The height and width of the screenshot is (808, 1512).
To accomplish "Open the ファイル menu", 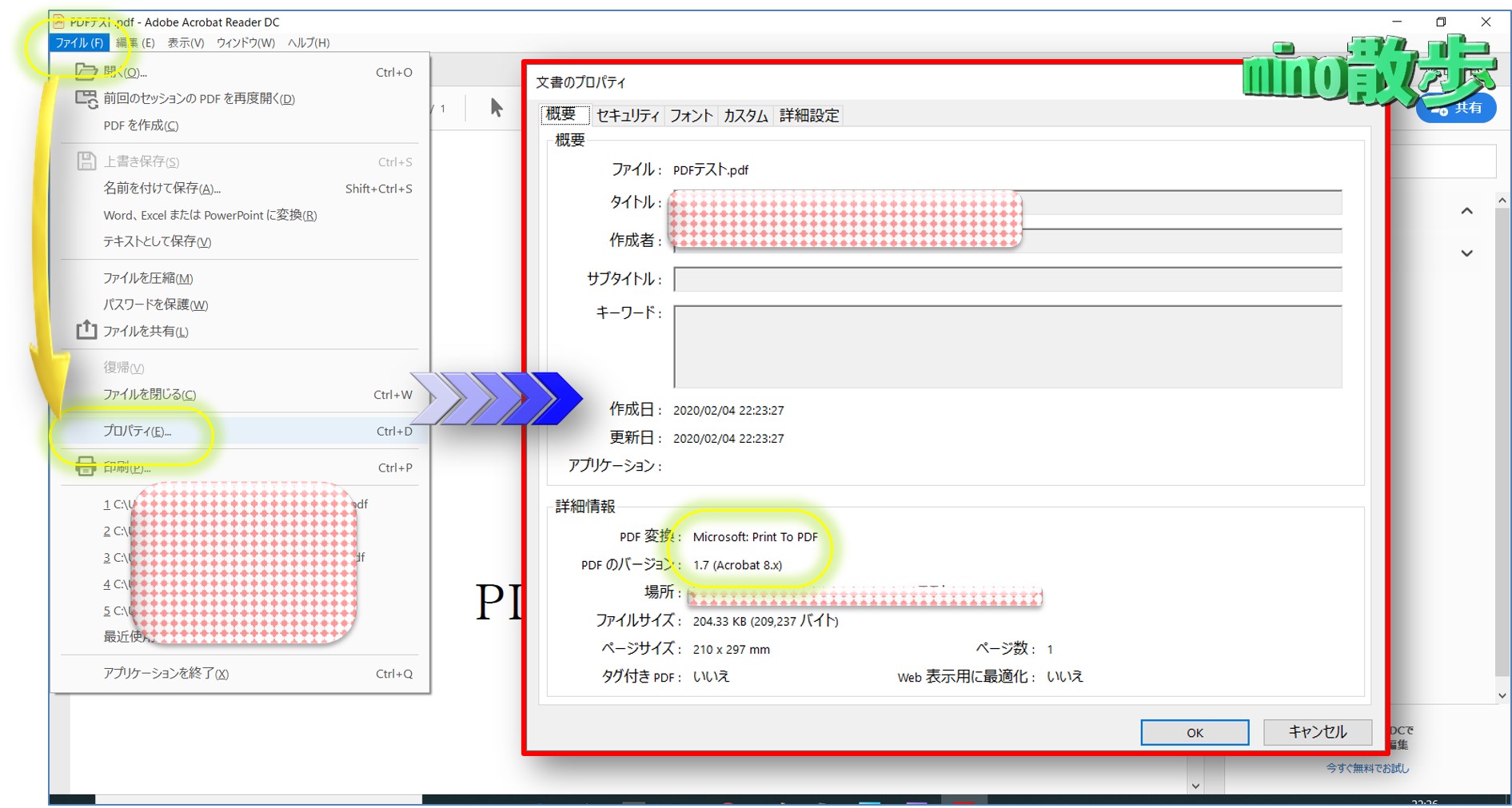I will point(79,43).
